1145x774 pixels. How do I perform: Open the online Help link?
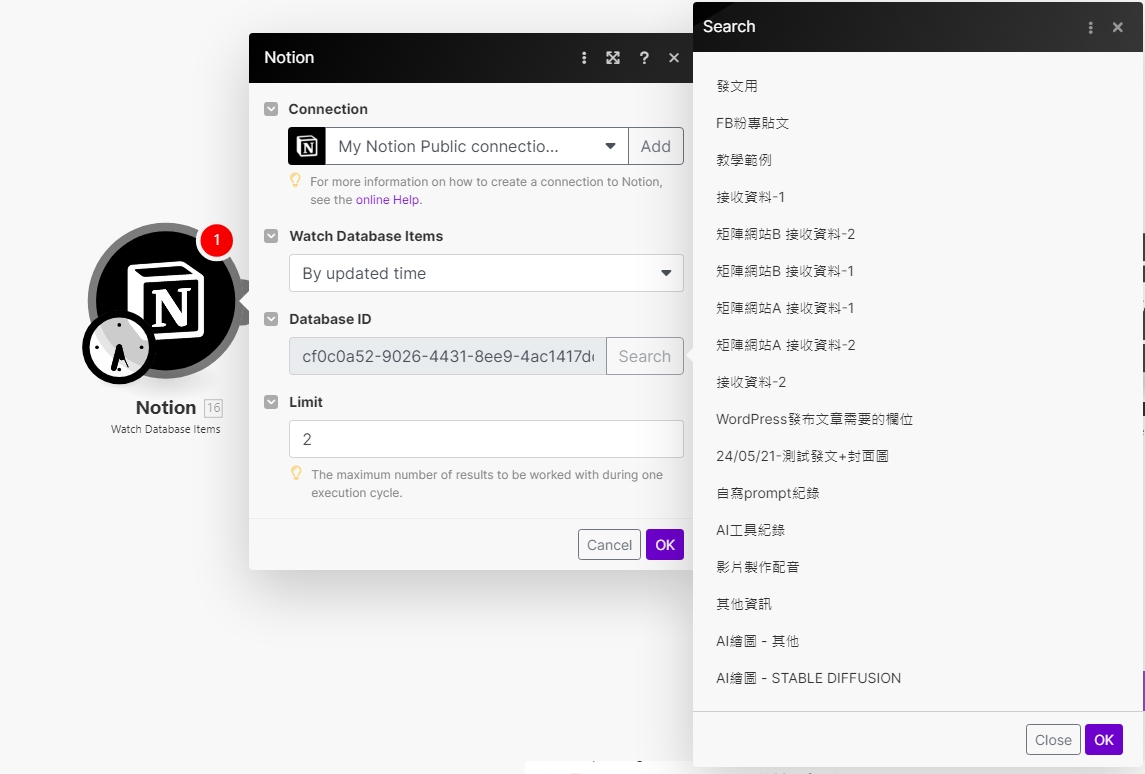pyautogui.click(x=388, y=199)
